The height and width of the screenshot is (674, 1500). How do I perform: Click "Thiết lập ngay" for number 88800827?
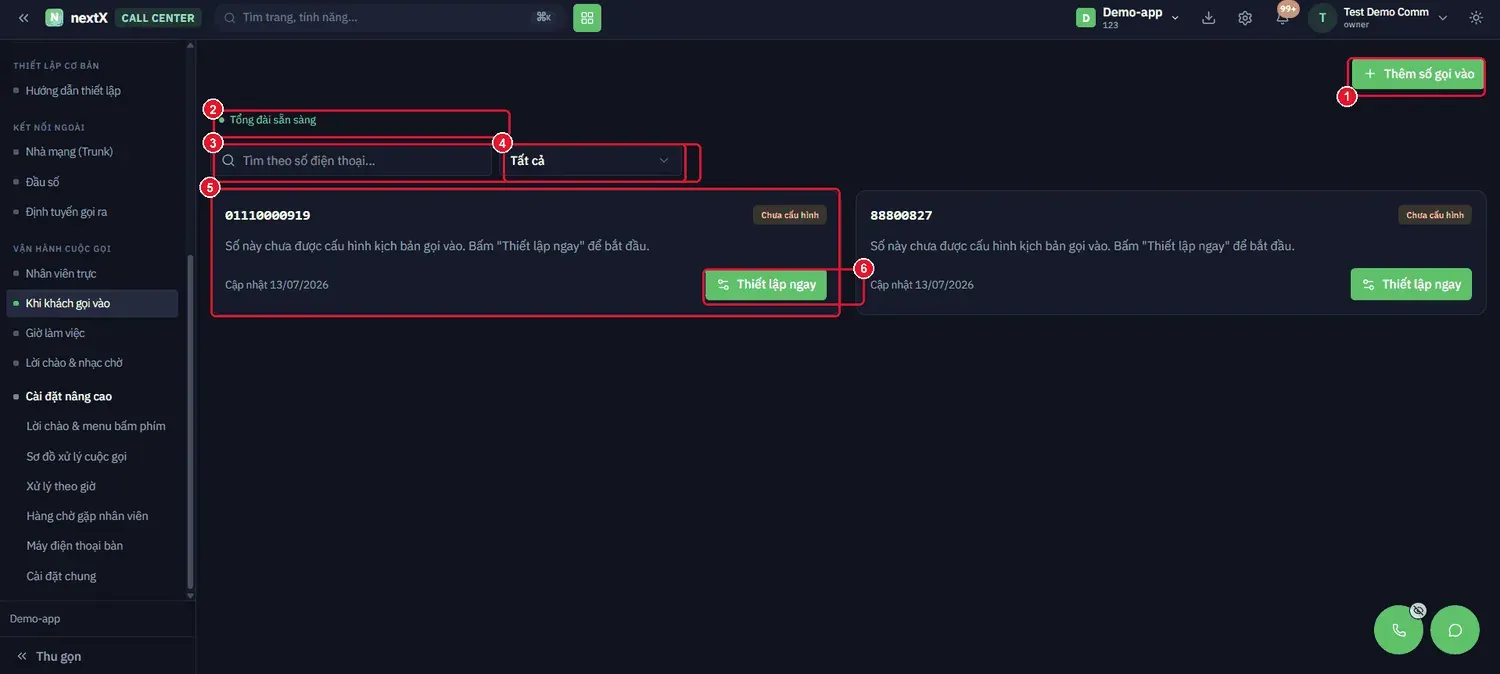coord(1411,285)
